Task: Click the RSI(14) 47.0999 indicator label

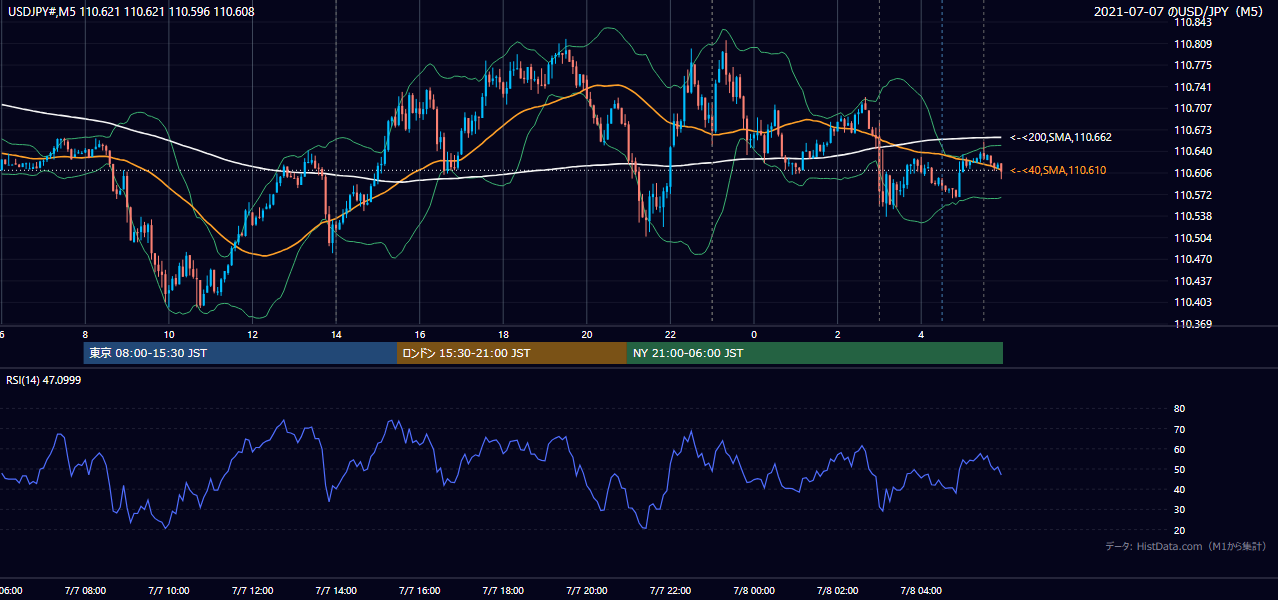Action: 44,380
